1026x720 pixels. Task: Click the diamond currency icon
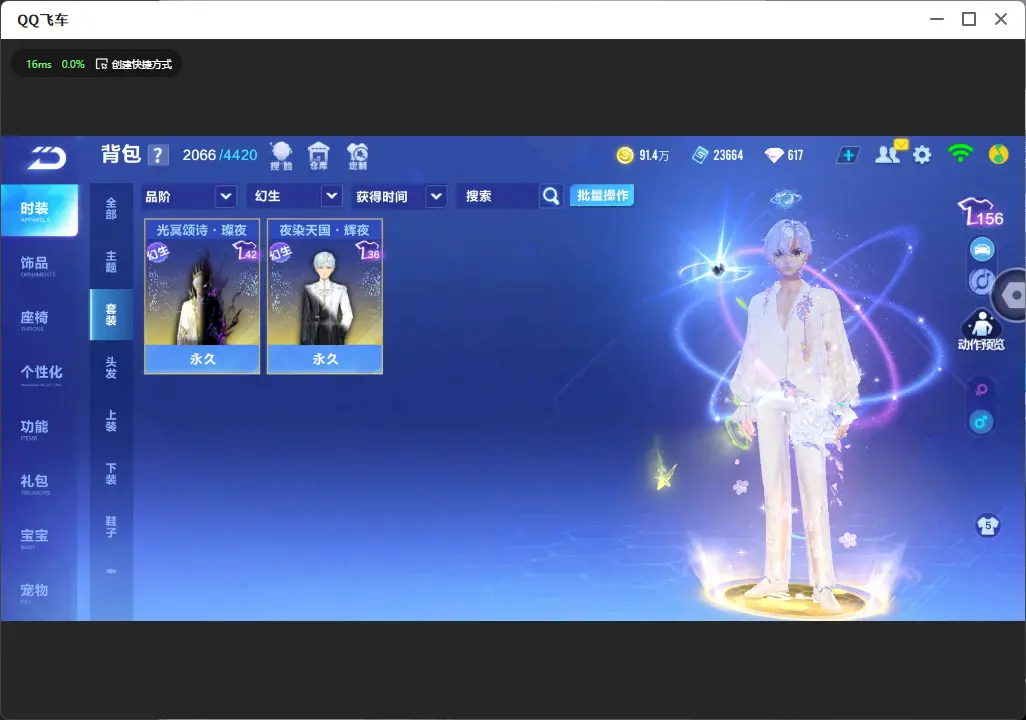tap(774, 155)
